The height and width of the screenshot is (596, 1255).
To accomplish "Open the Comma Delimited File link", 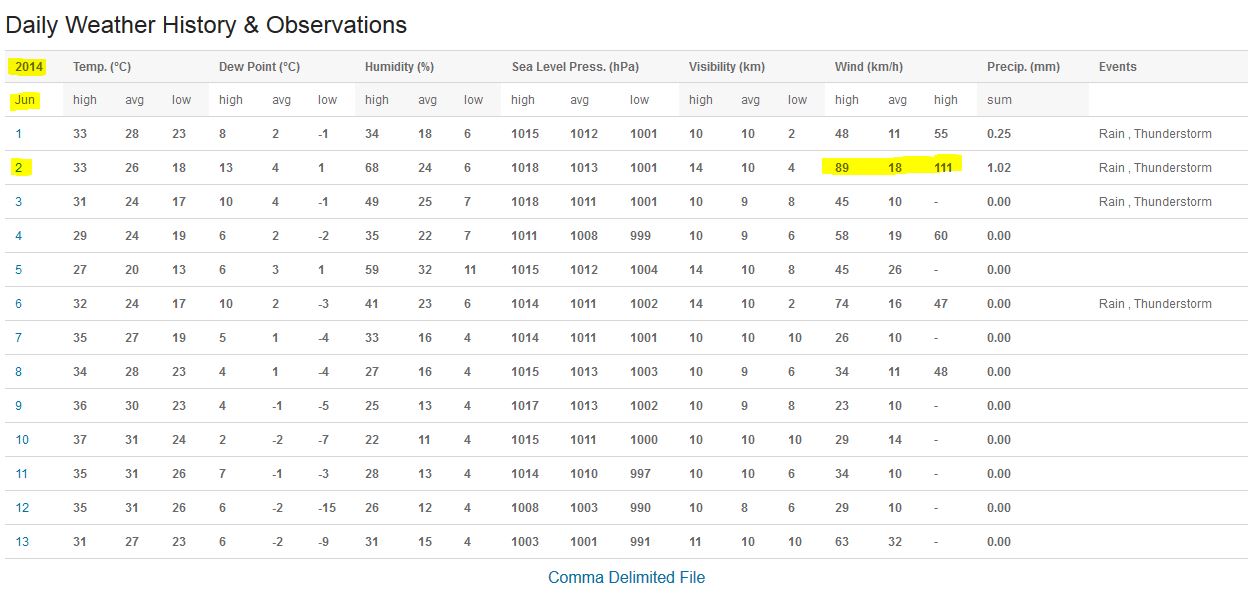I will [626, 577].
